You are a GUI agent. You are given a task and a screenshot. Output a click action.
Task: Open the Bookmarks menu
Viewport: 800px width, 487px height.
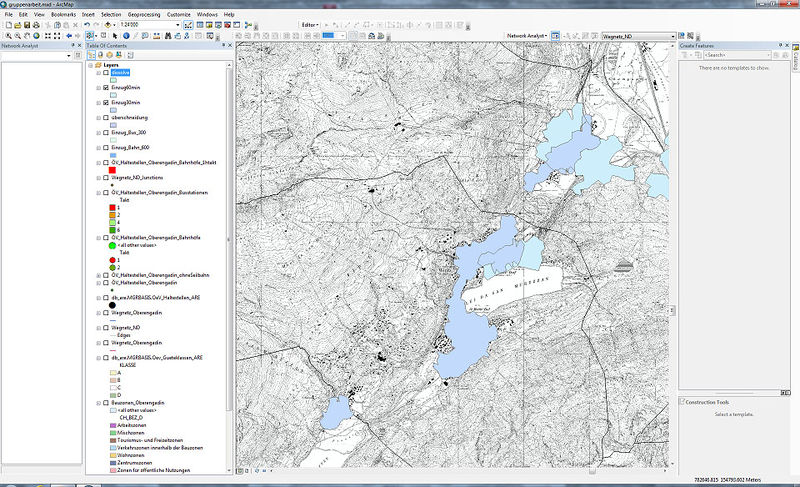click(x=63, y=16)
